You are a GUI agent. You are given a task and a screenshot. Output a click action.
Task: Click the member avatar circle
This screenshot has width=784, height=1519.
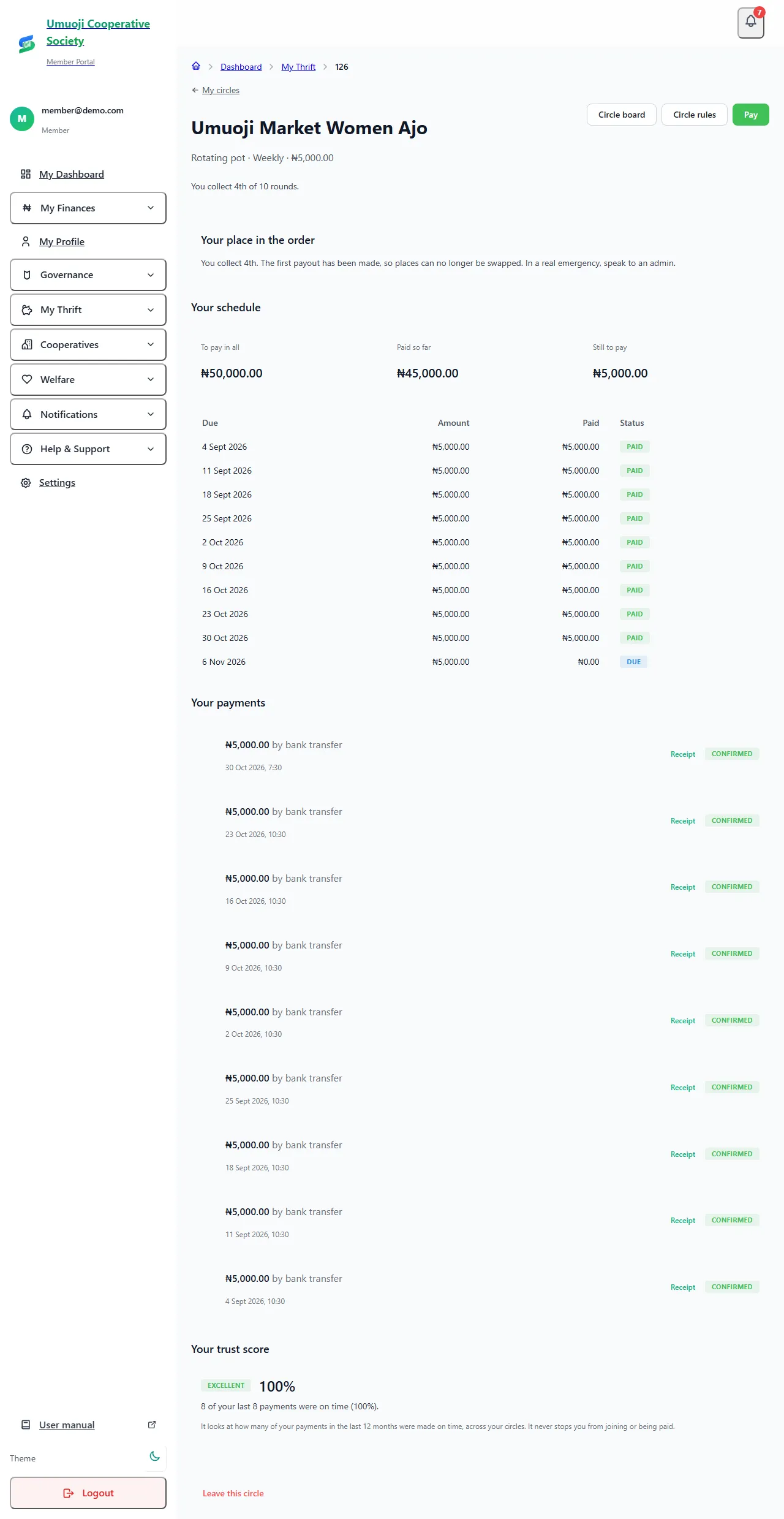(x=22, y=119)
